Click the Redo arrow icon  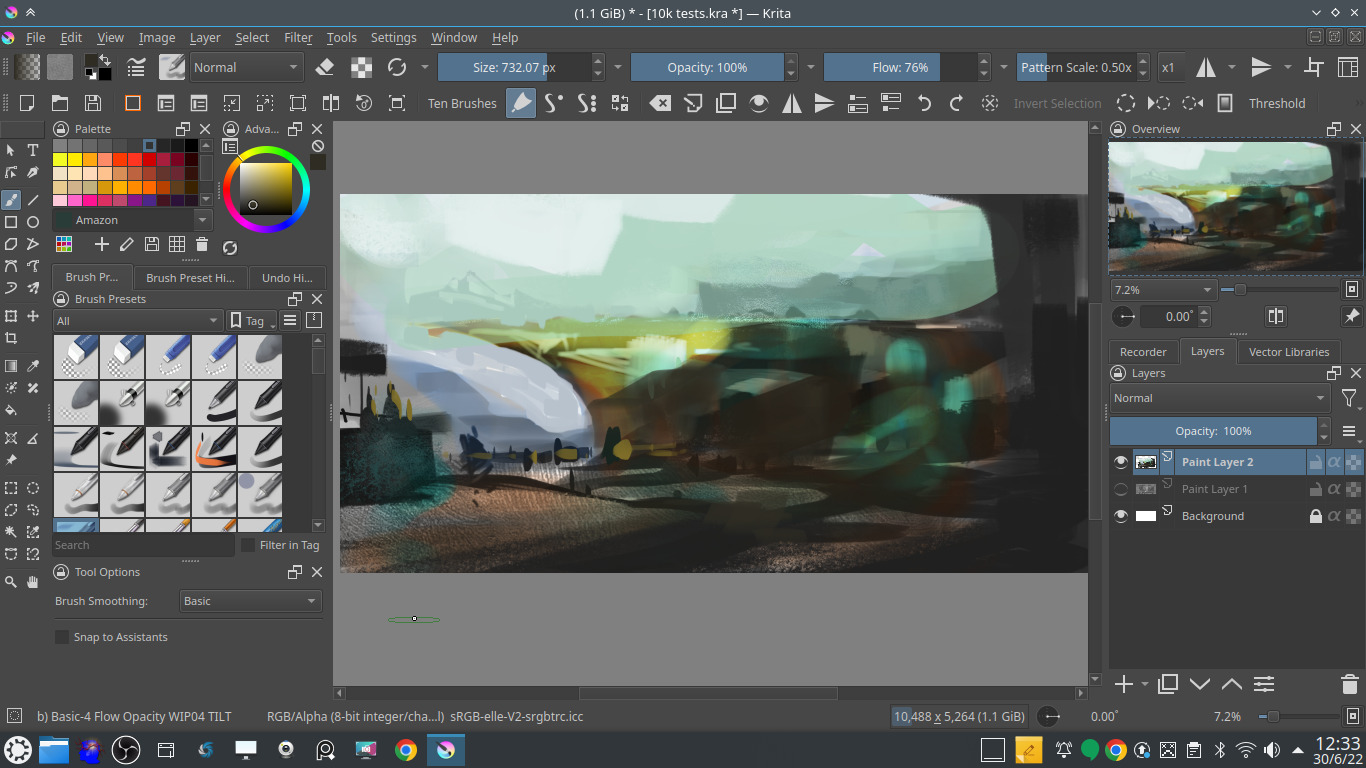pos(956,103)
